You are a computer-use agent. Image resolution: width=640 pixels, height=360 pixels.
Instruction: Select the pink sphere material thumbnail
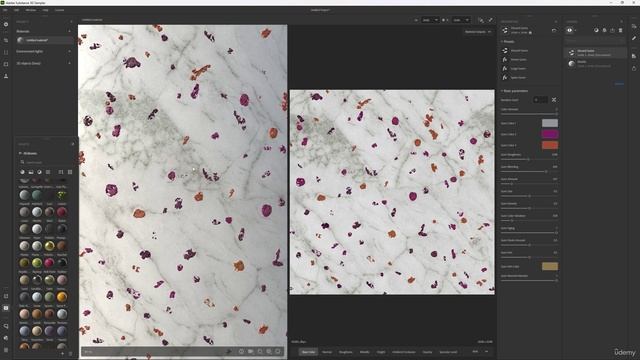49,262
